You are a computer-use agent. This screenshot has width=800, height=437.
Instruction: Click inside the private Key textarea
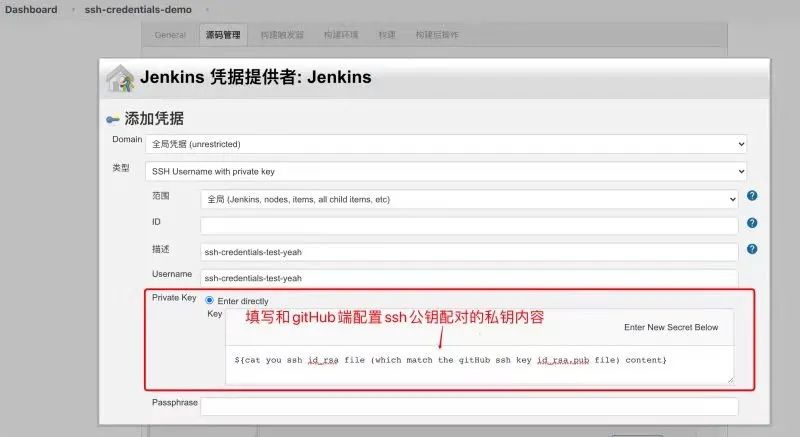point(480,365)
